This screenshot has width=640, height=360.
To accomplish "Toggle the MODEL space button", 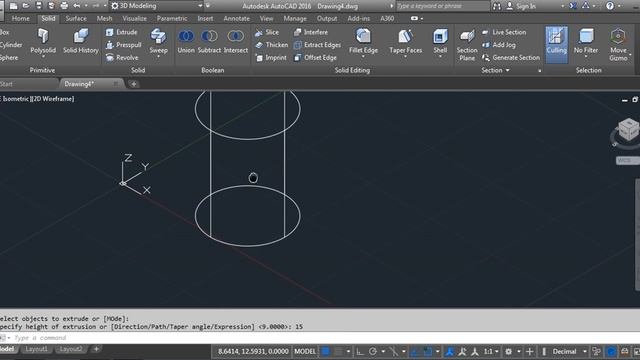I will pyautogui.click(x=305, y=351).
